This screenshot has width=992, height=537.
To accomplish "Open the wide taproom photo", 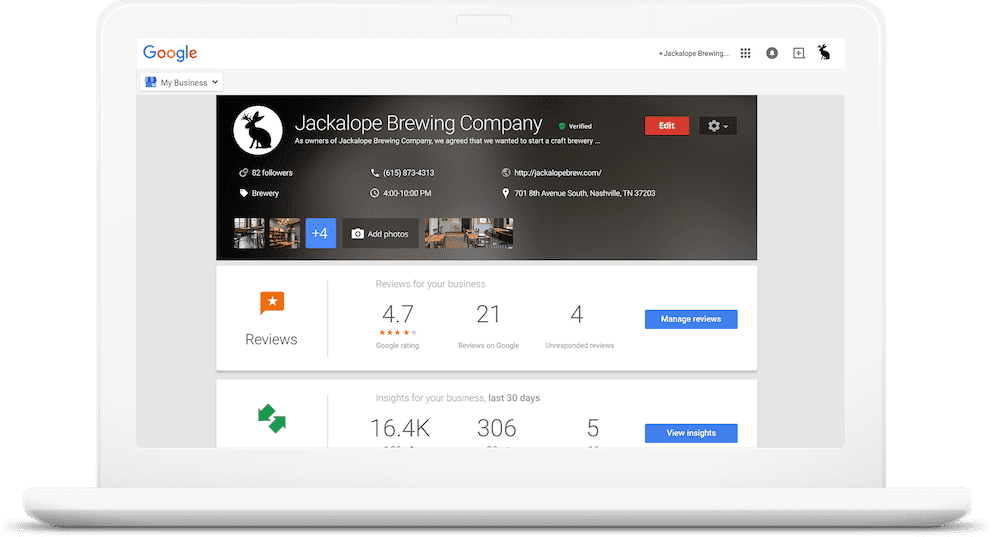I will [x=469, y=233].
